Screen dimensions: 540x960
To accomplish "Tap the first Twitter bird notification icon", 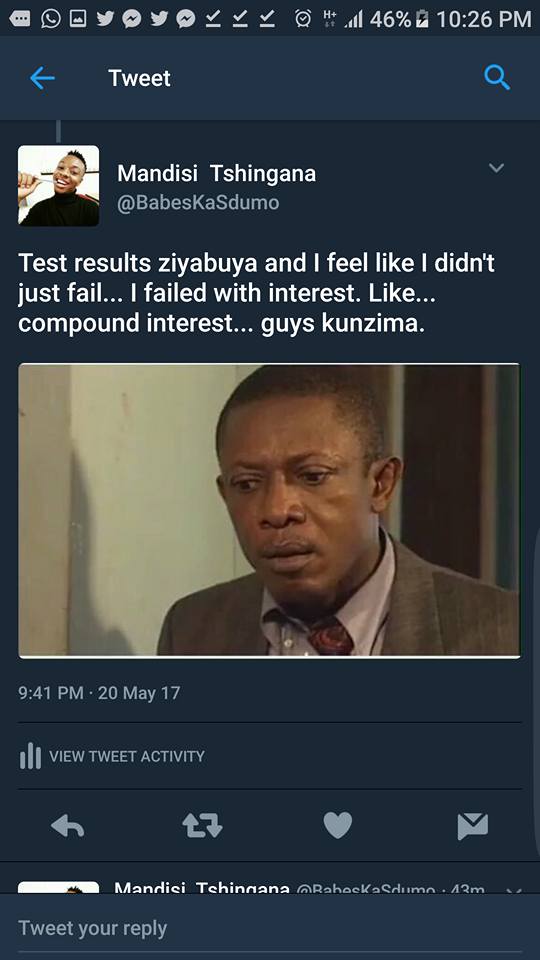I will tap(105, 19).
